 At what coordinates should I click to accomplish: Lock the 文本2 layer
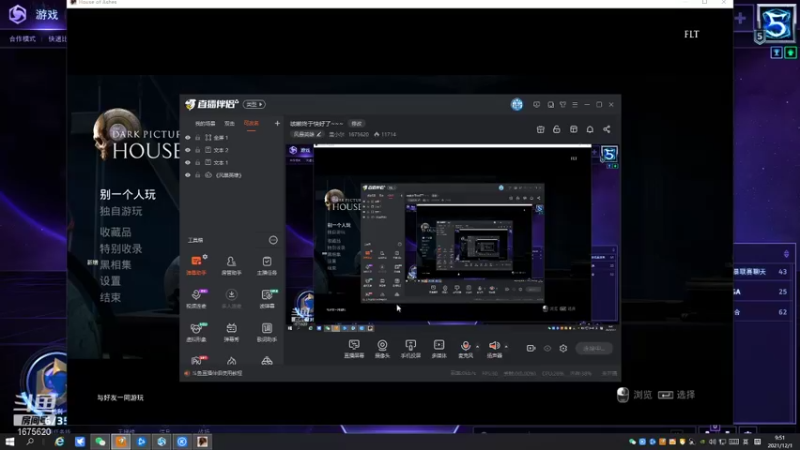(x=198, y=150)
